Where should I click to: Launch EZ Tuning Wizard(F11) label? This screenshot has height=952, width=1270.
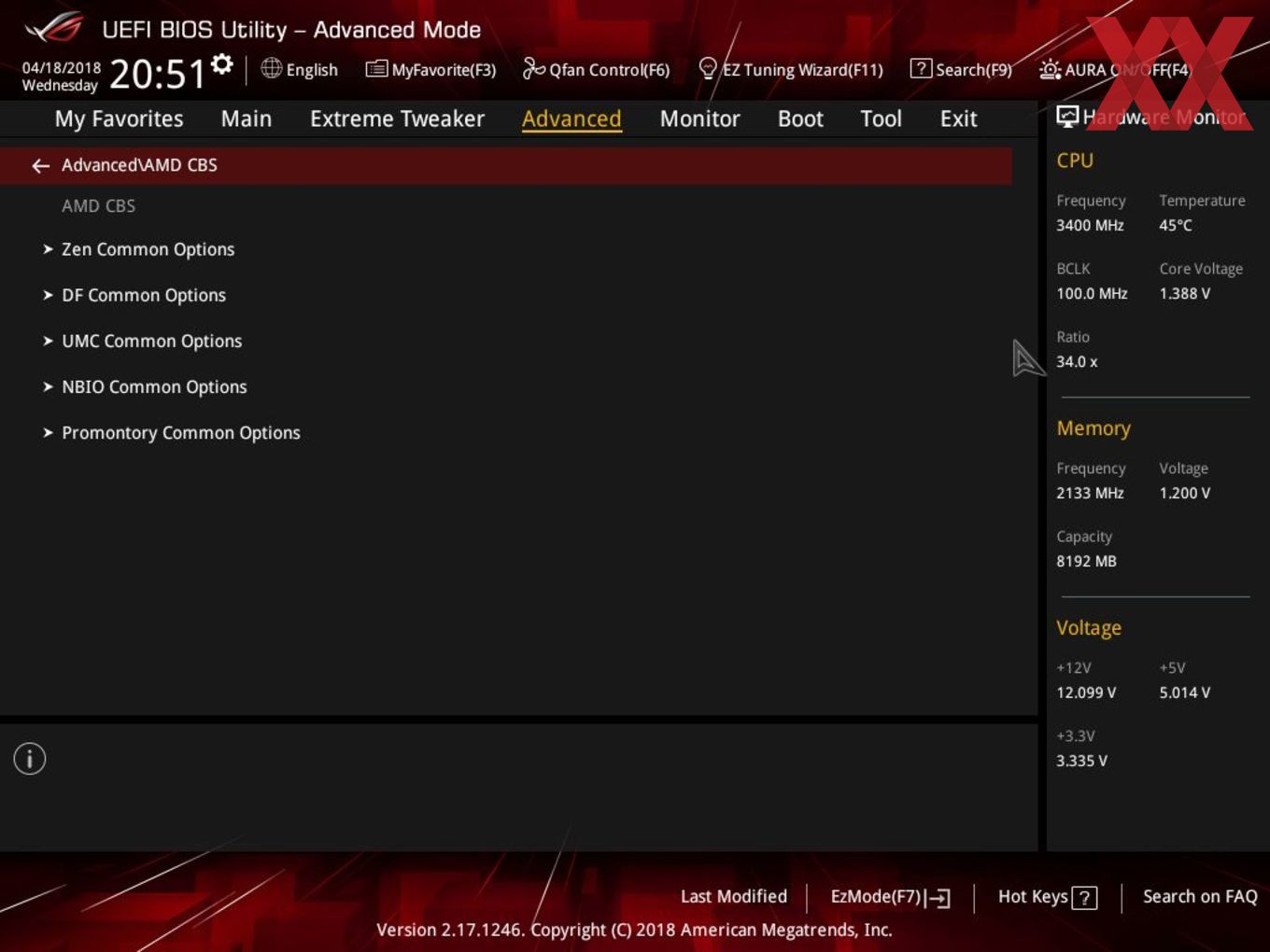[802, 70]
